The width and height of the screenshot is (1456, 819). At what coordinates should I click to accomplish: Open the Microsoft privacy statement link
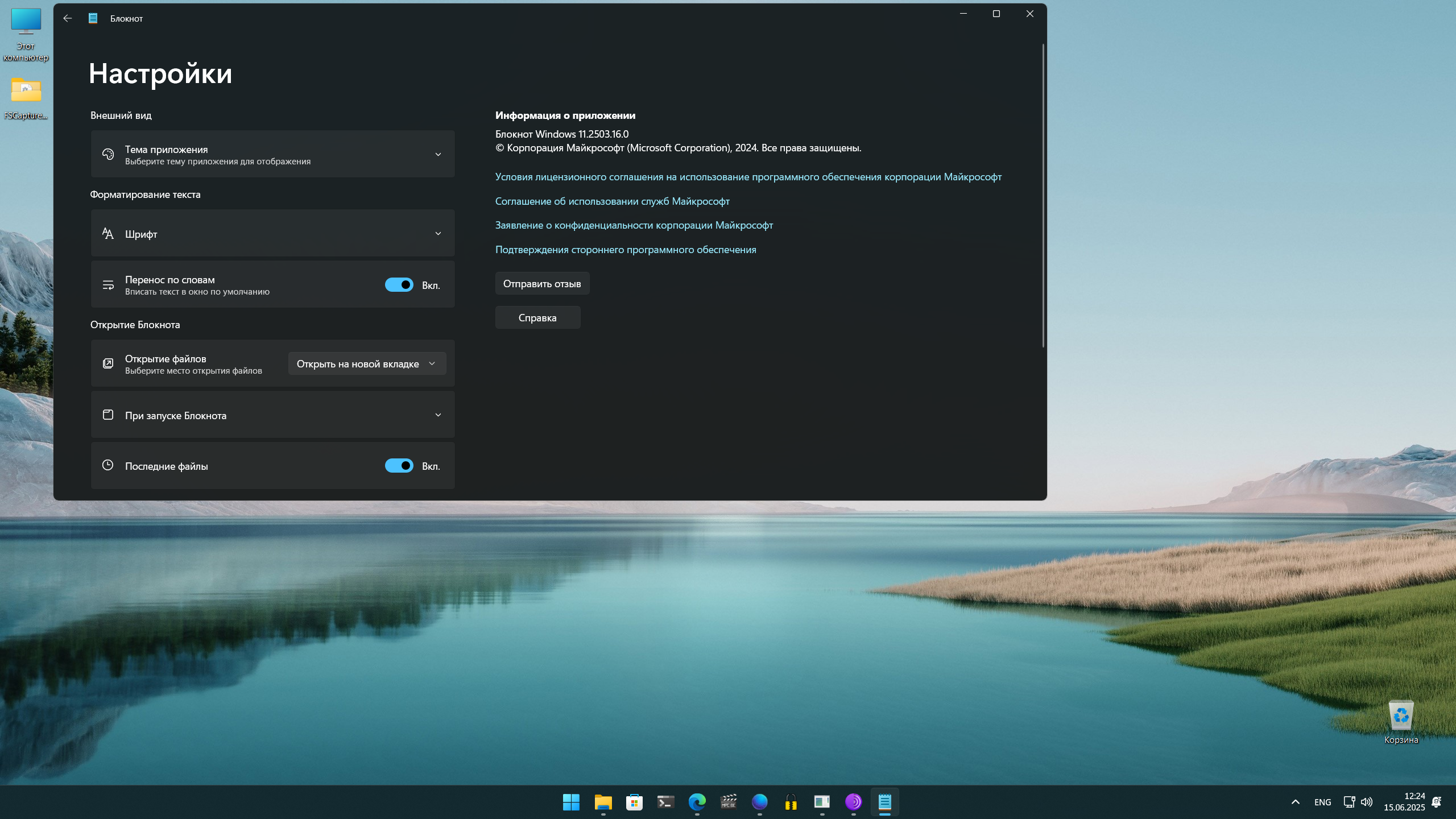pos(634,225)
